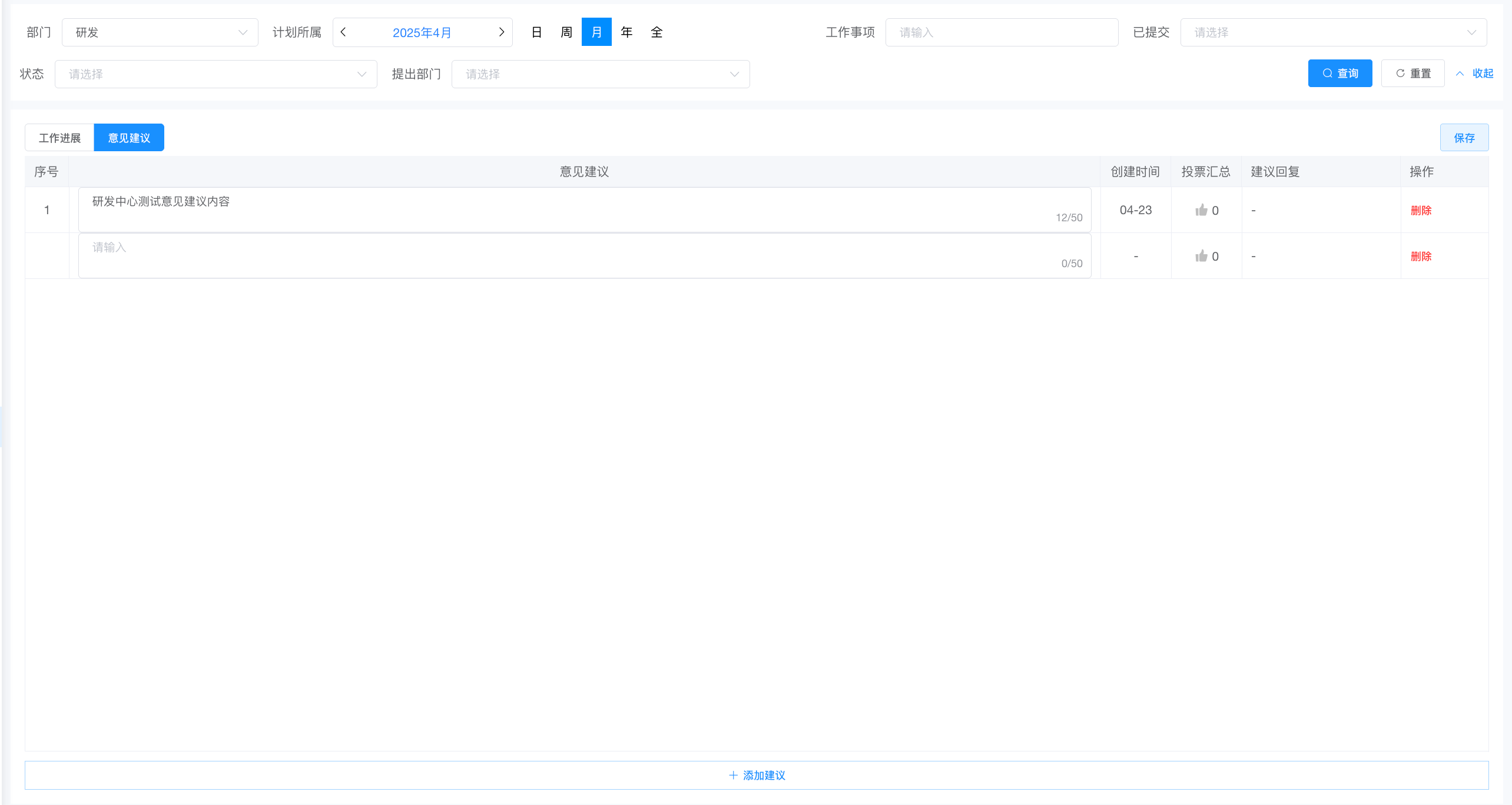Image resolution: width=1512 pixels, height=805 pixels.
Task: Click thumbs-up icon in first suggestion row
Action: tap(1201, 210)
